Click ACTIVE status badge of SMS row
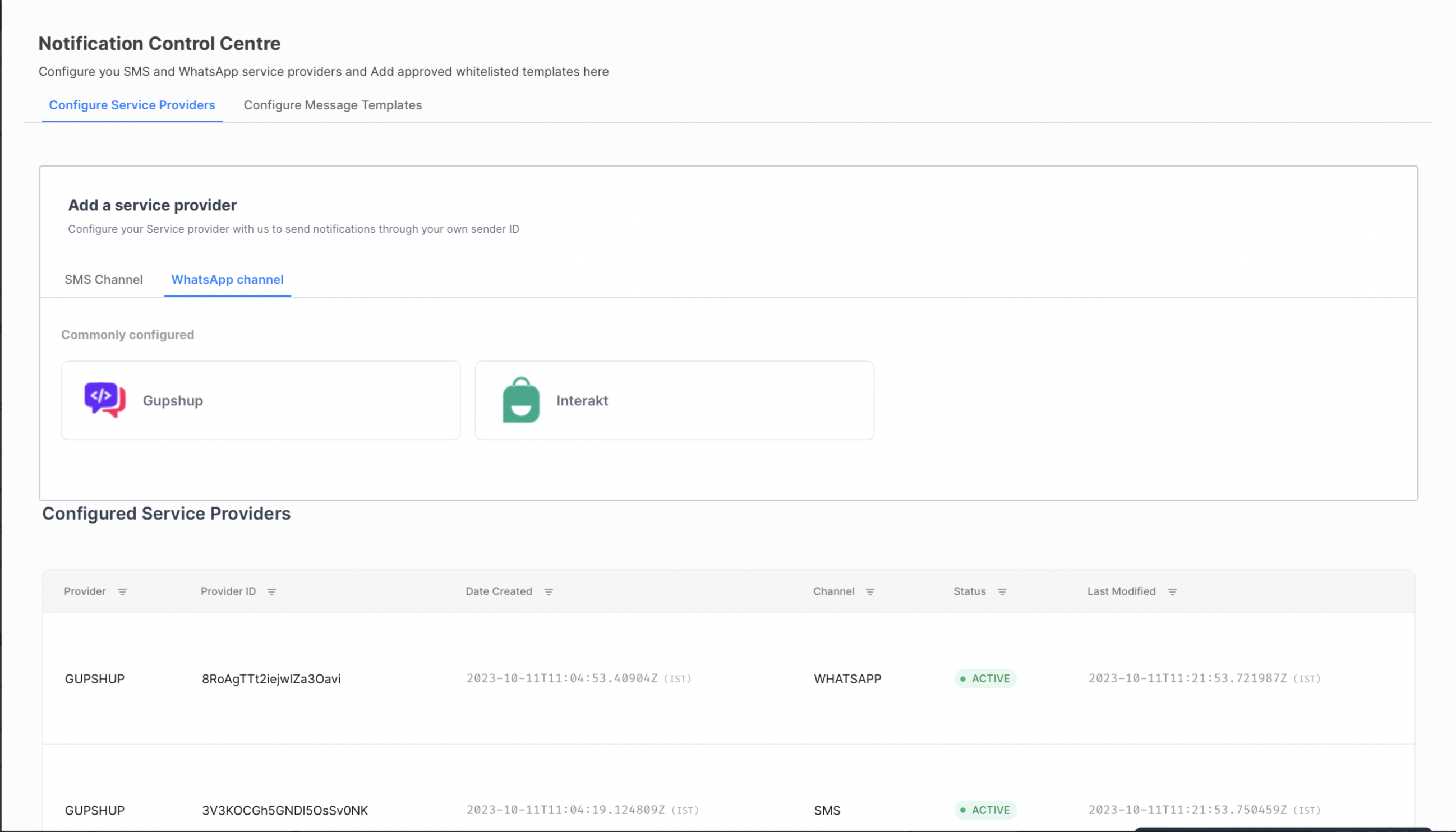The image size is (1456, 832). point(985,810)
